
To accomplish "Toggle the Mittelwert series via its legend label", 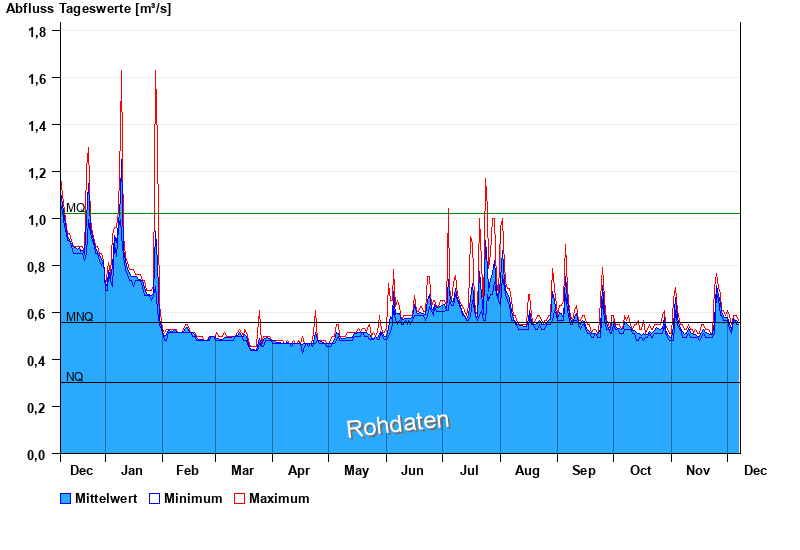I will [x=106, y=498].
